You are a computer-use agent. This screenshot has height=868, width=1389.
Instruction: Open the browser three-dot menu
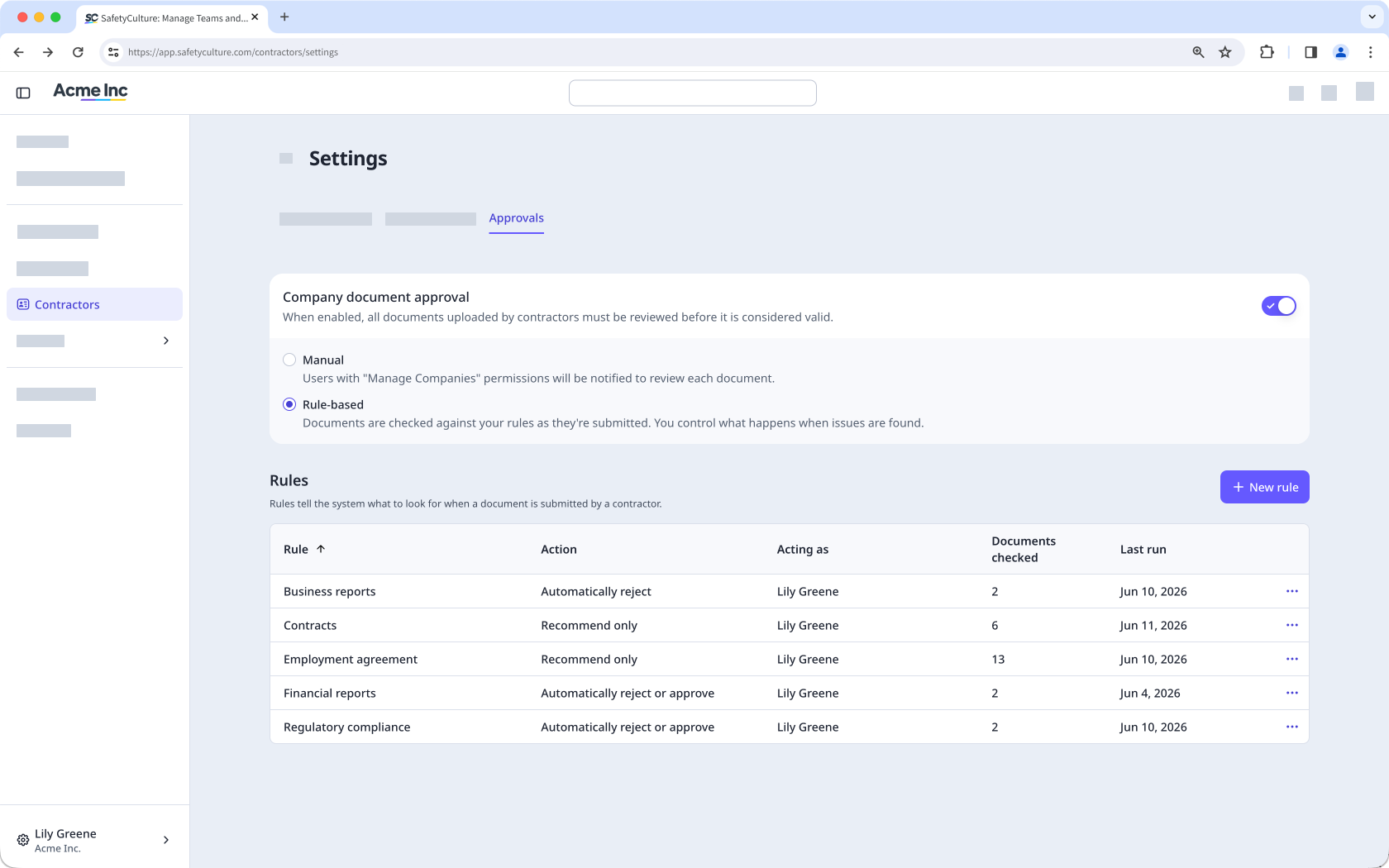tap(1370, 52)
